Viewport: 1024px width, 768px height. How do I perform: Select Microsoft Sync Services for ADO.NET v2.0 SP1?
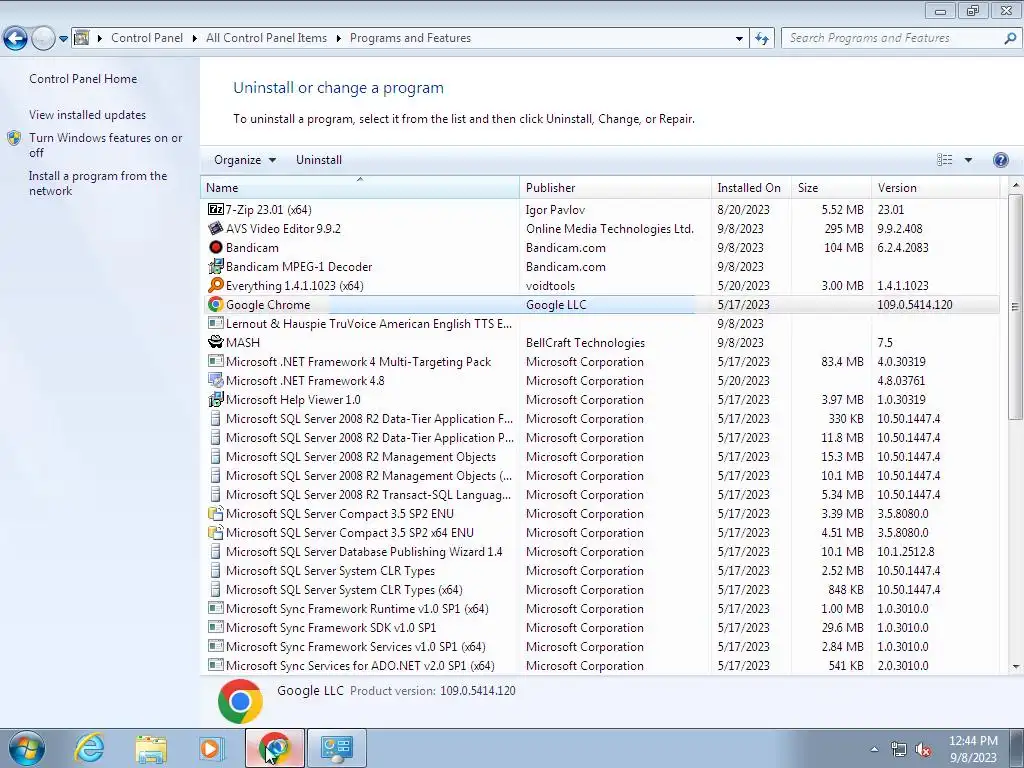click(x=600, y=665)
